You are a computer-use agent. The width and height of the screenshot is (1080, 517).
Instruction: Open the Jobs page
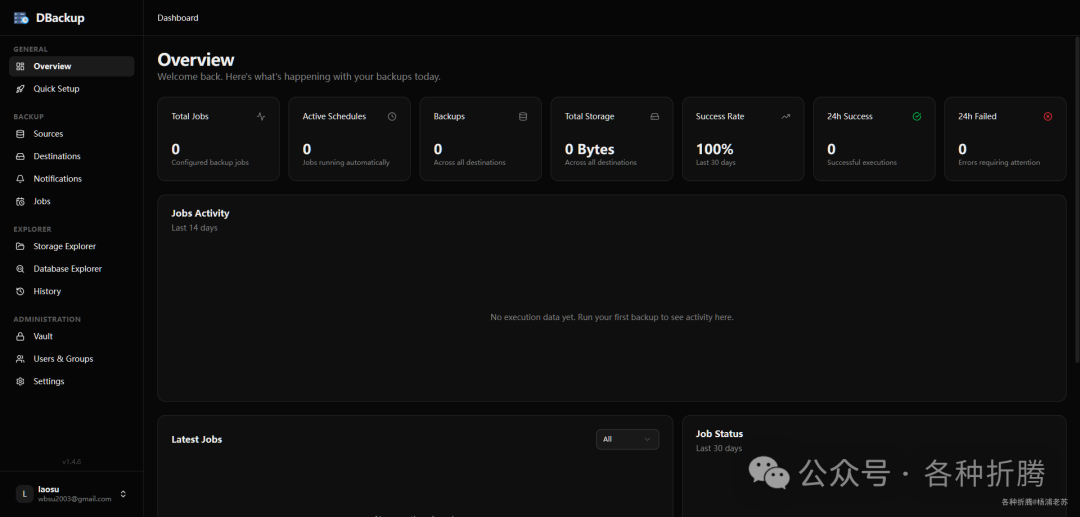click(72, 202)
